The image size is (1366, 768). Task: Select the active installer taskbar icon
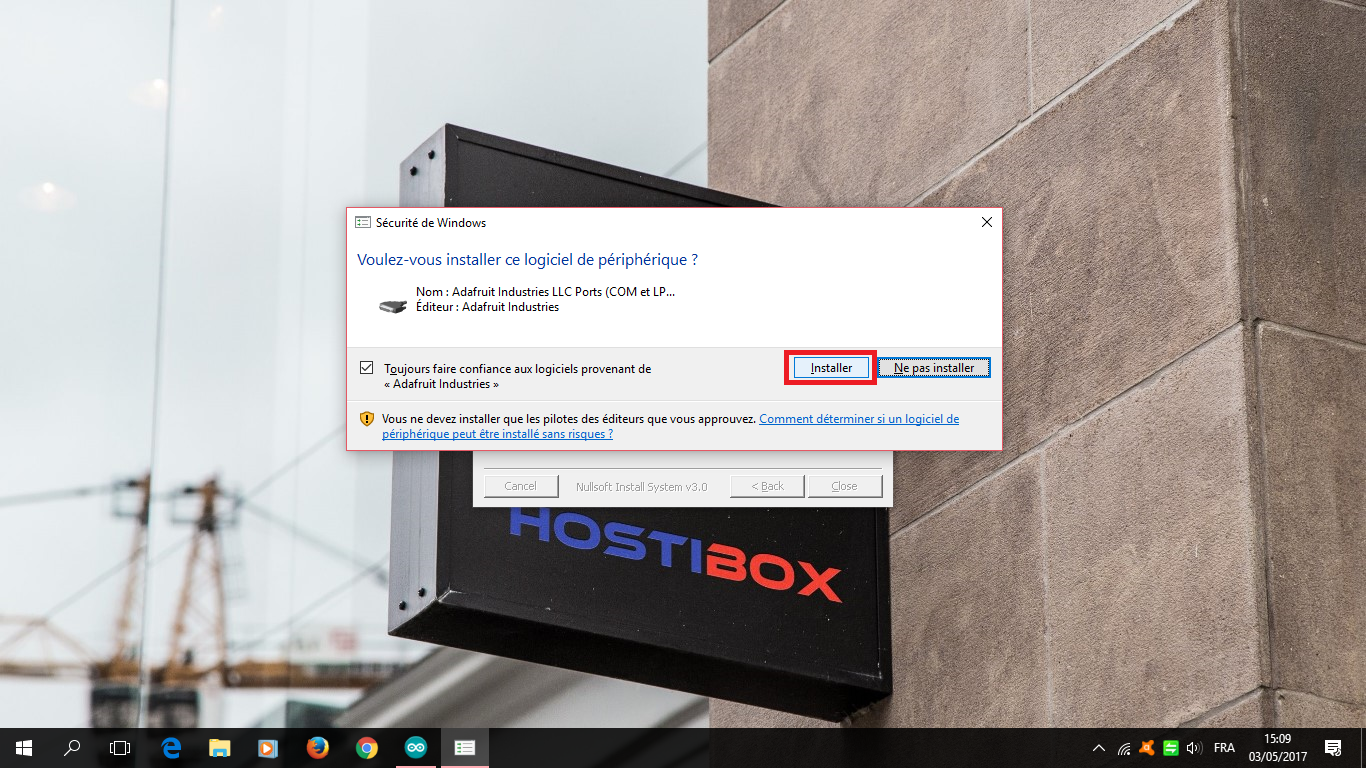point(464,748)
